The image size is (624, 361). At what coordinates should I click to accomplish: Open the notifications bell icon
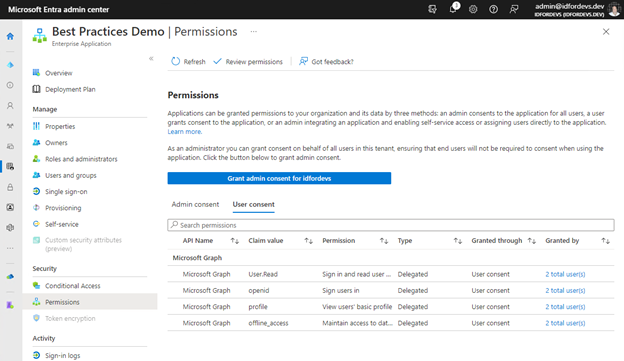(453, 9)
